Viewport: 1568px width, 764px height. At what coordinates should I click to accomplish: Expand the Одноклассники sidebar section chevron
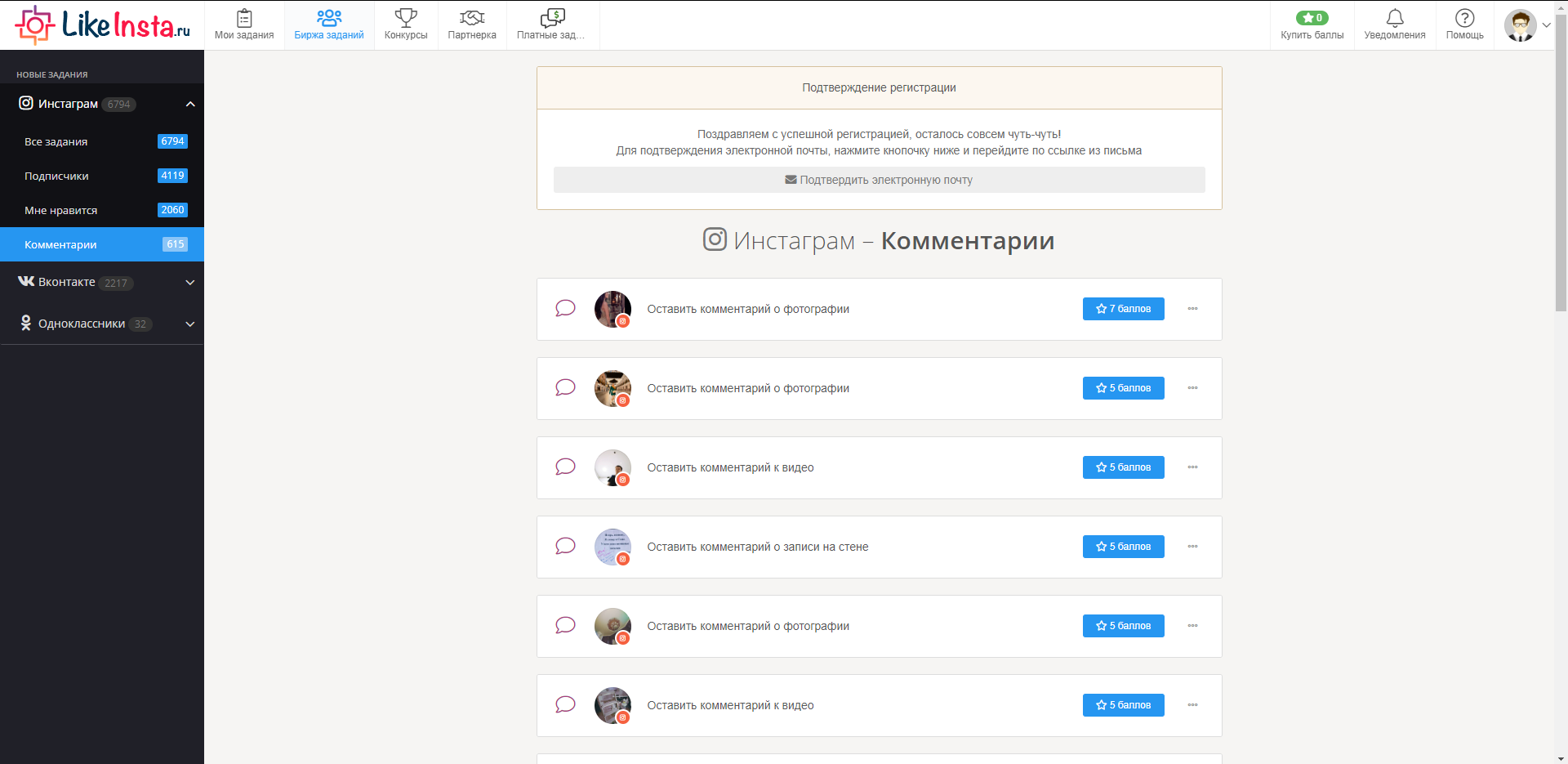[x=190, y=324]
